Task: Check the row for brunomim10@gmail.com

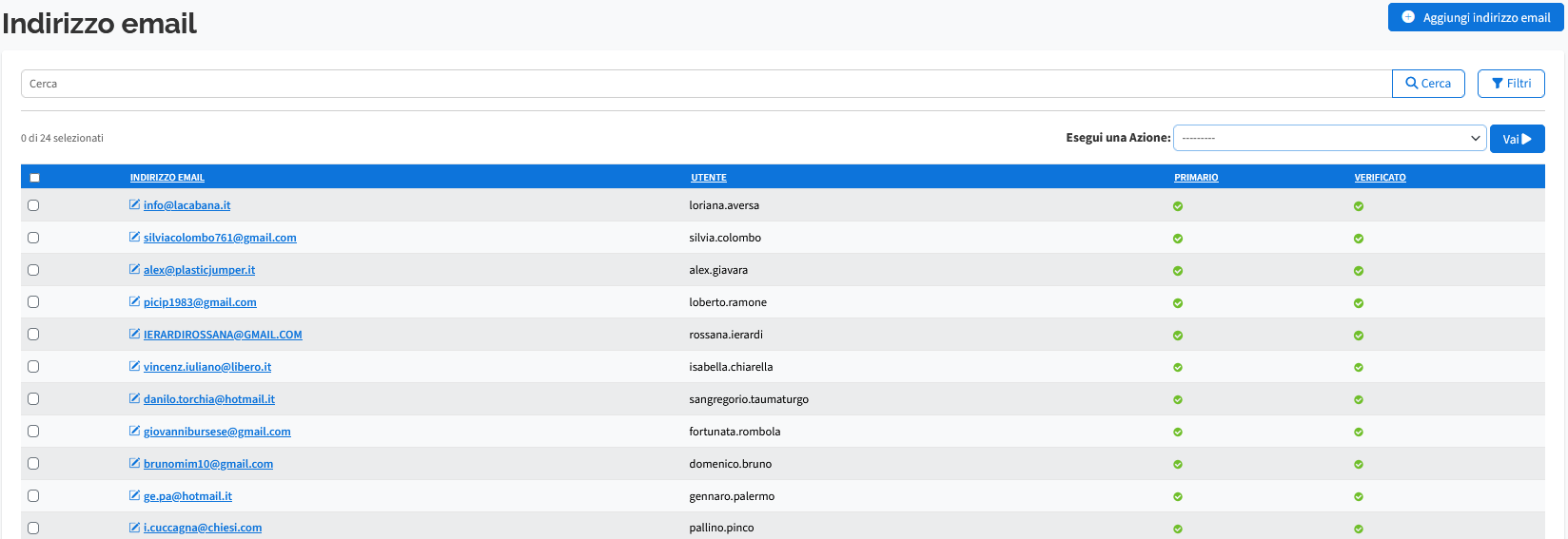Action: pyautogui.click(x=33, y=464)
